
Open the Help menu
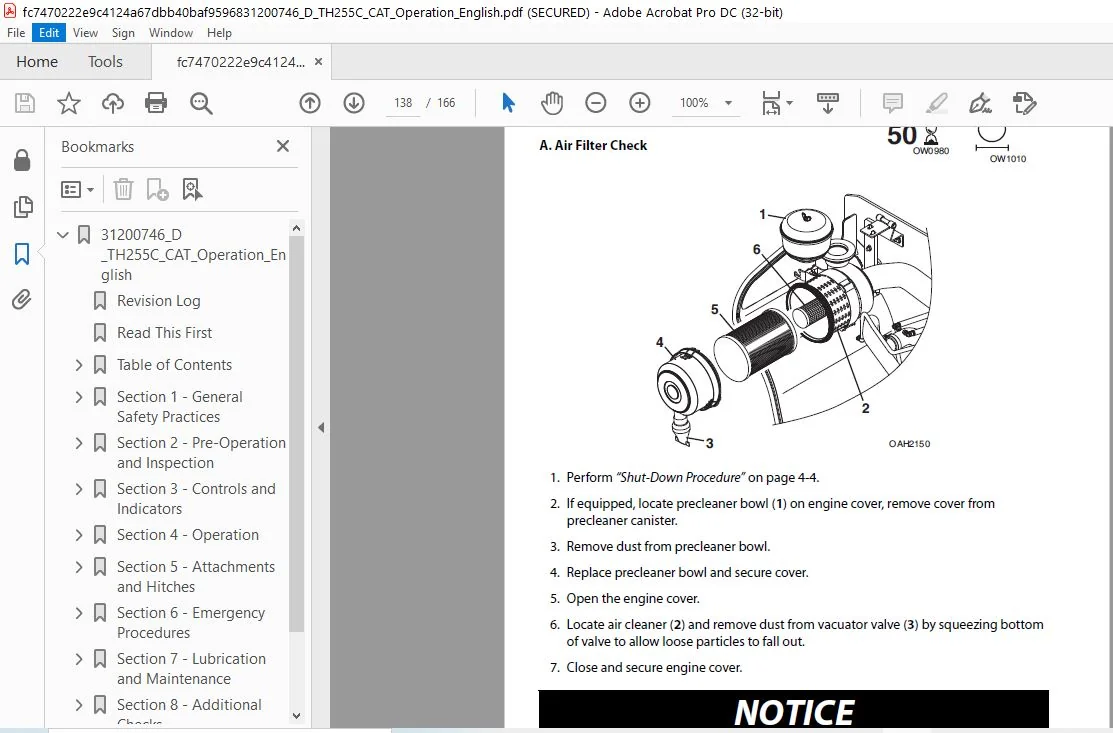tap(219, 33)
